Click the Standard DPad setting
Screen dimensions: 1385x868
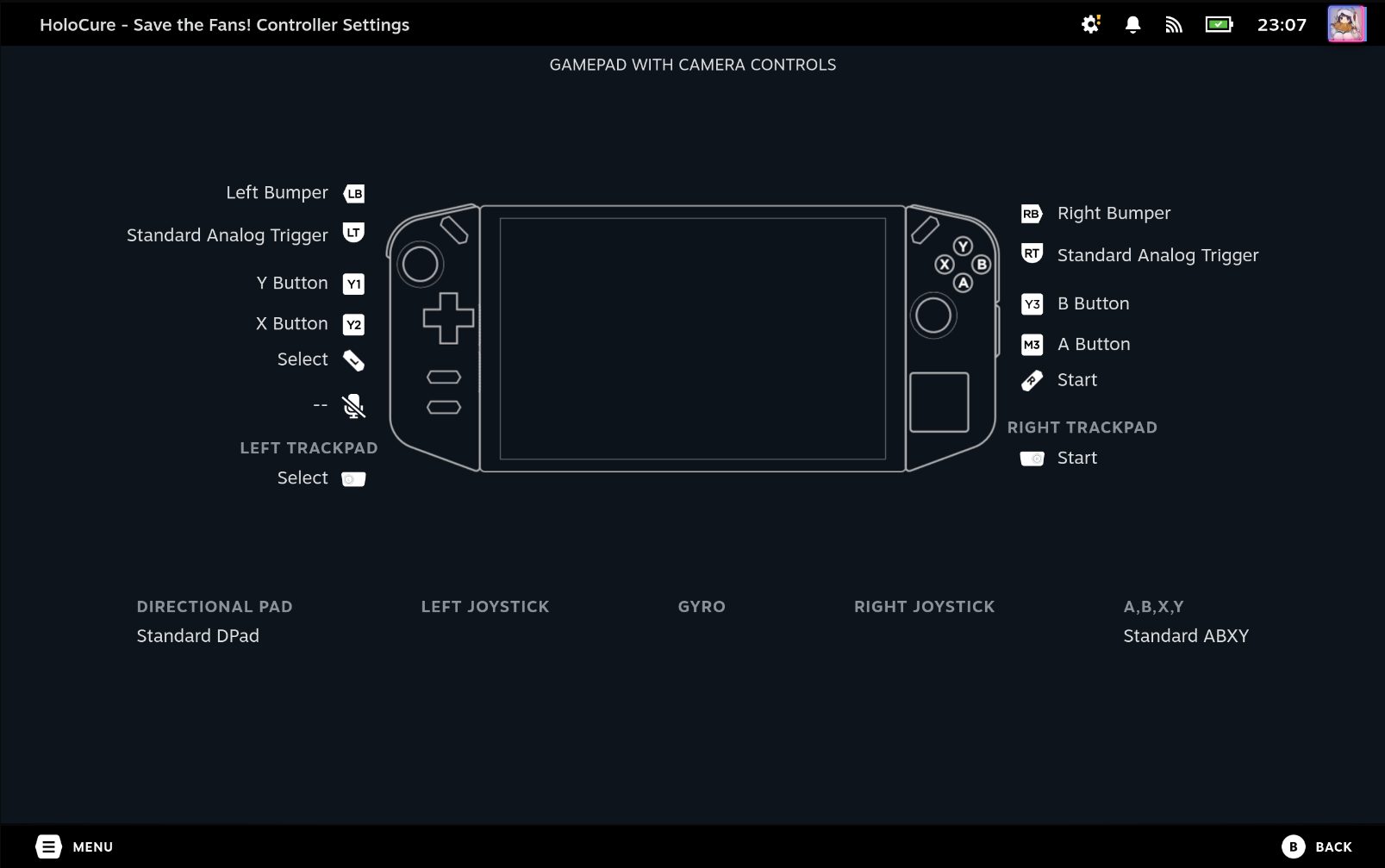[197, 636]
